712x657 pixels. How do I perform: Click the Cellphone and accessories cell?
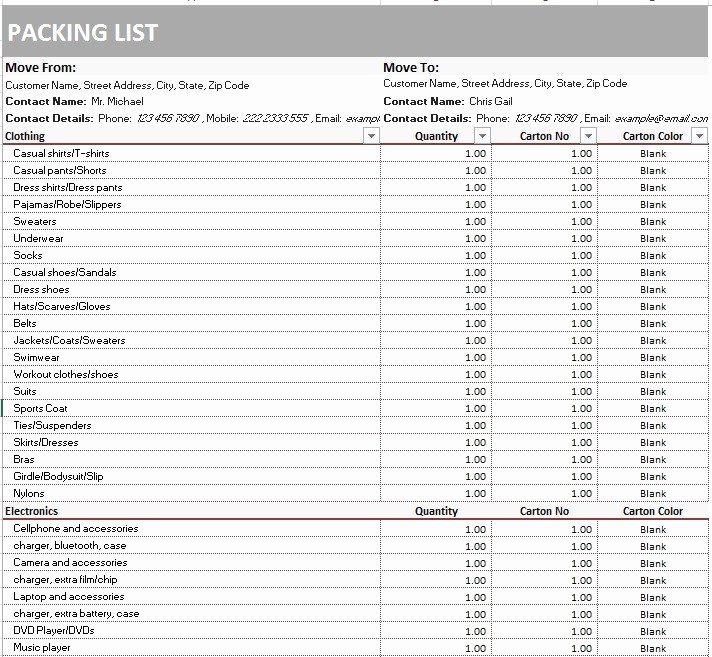(x=192, y=529)
